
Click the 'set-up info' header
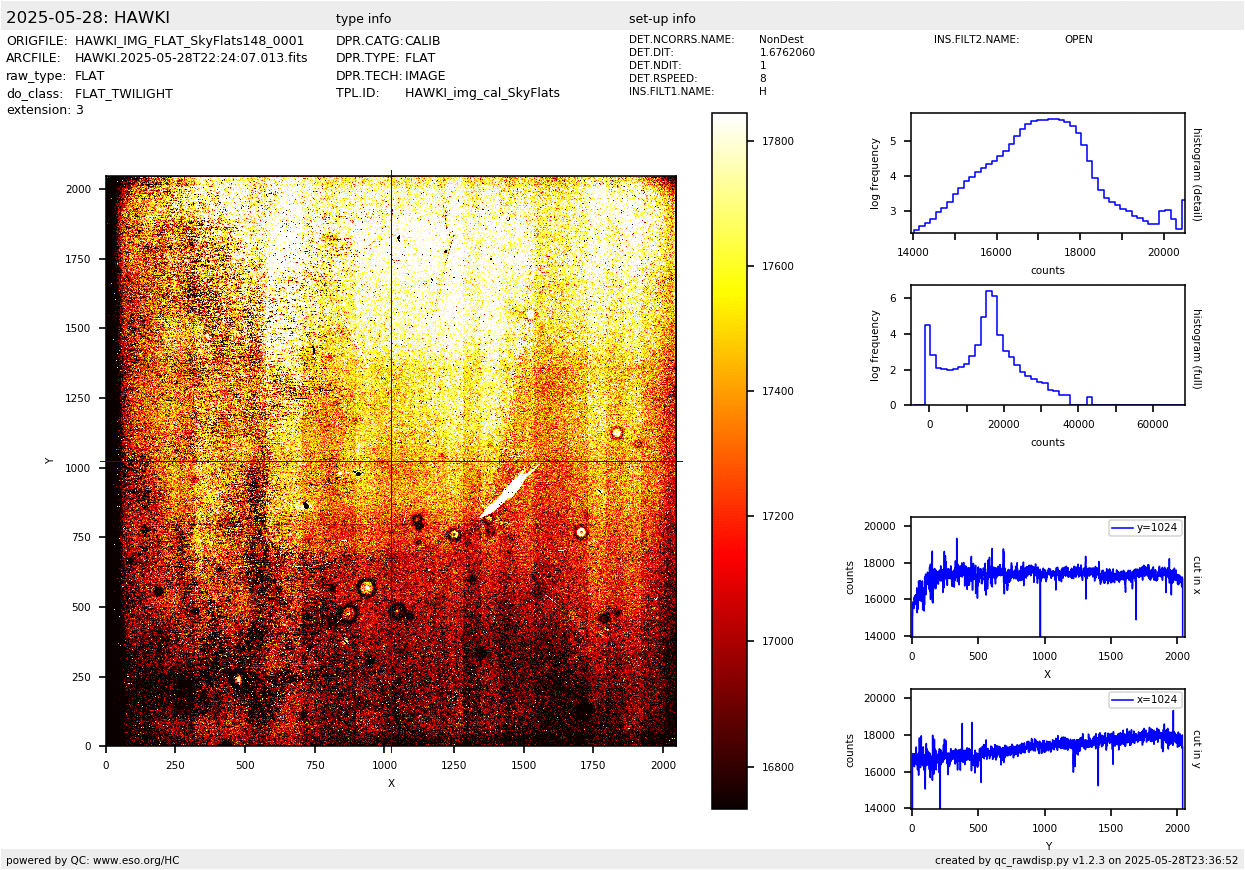[662, 19]
